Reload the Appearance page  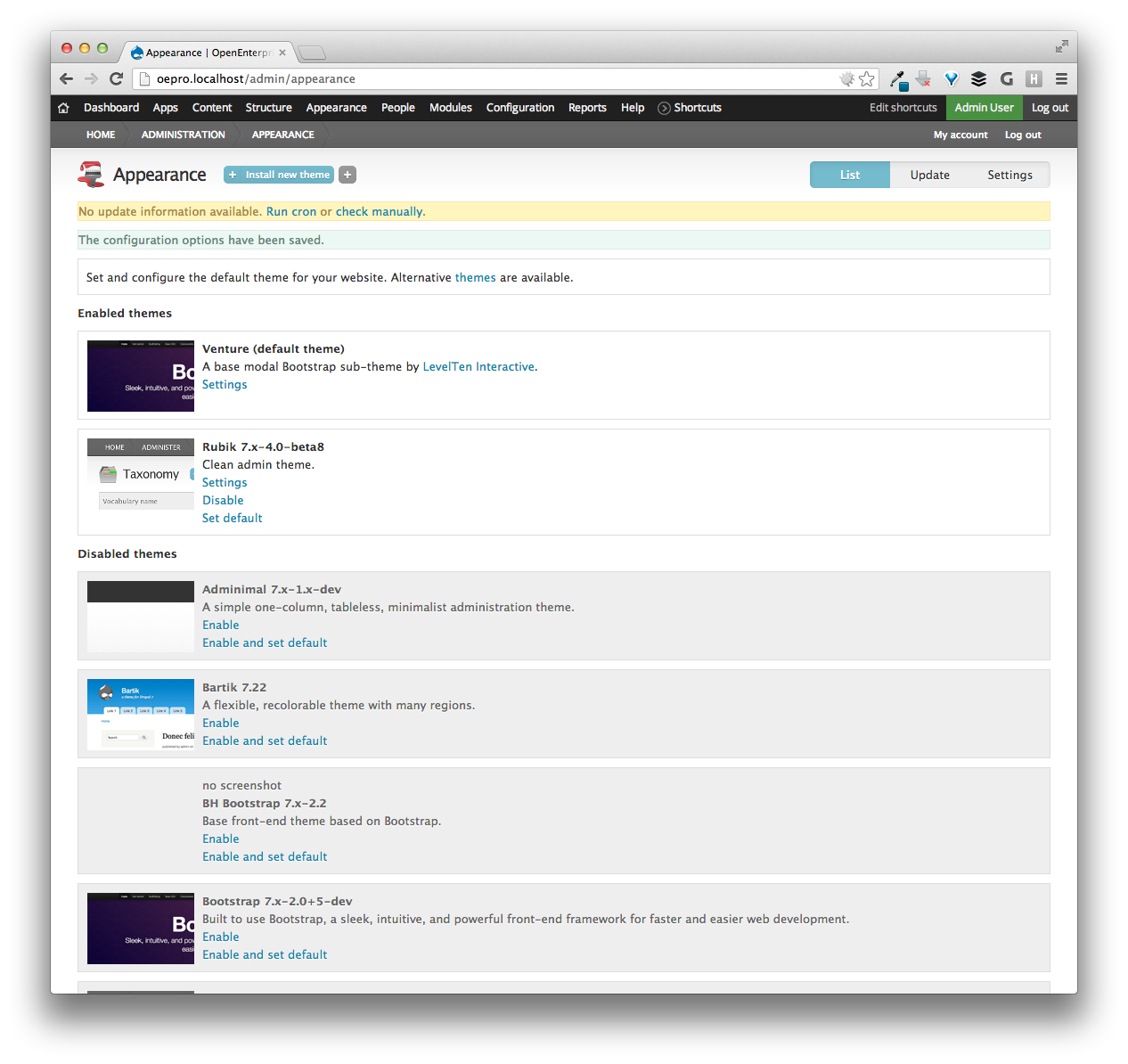(x=116, y=78)
